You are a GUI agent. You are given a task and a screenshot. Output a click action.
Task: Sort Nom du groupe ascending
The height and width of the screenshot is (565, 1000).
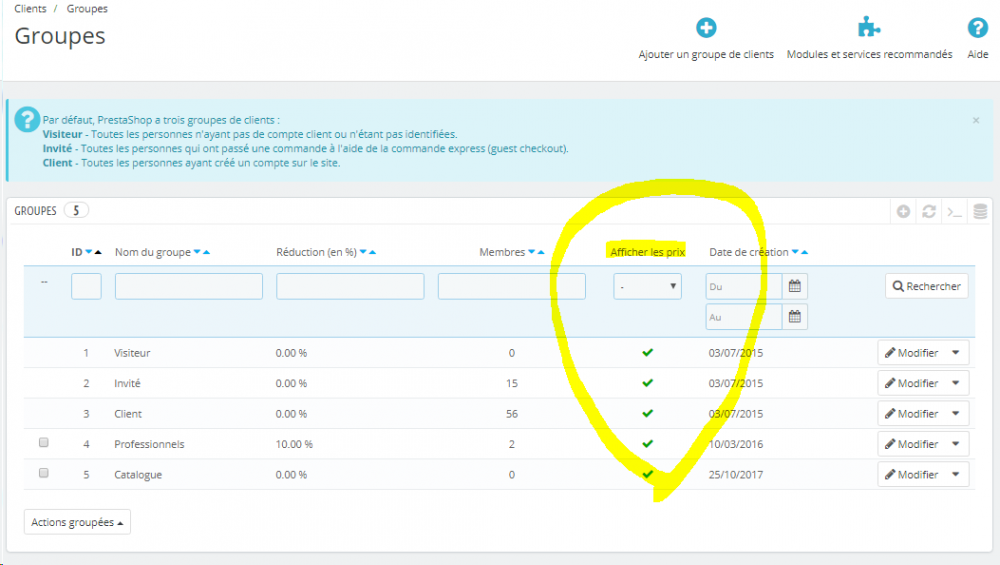point(206,252)
